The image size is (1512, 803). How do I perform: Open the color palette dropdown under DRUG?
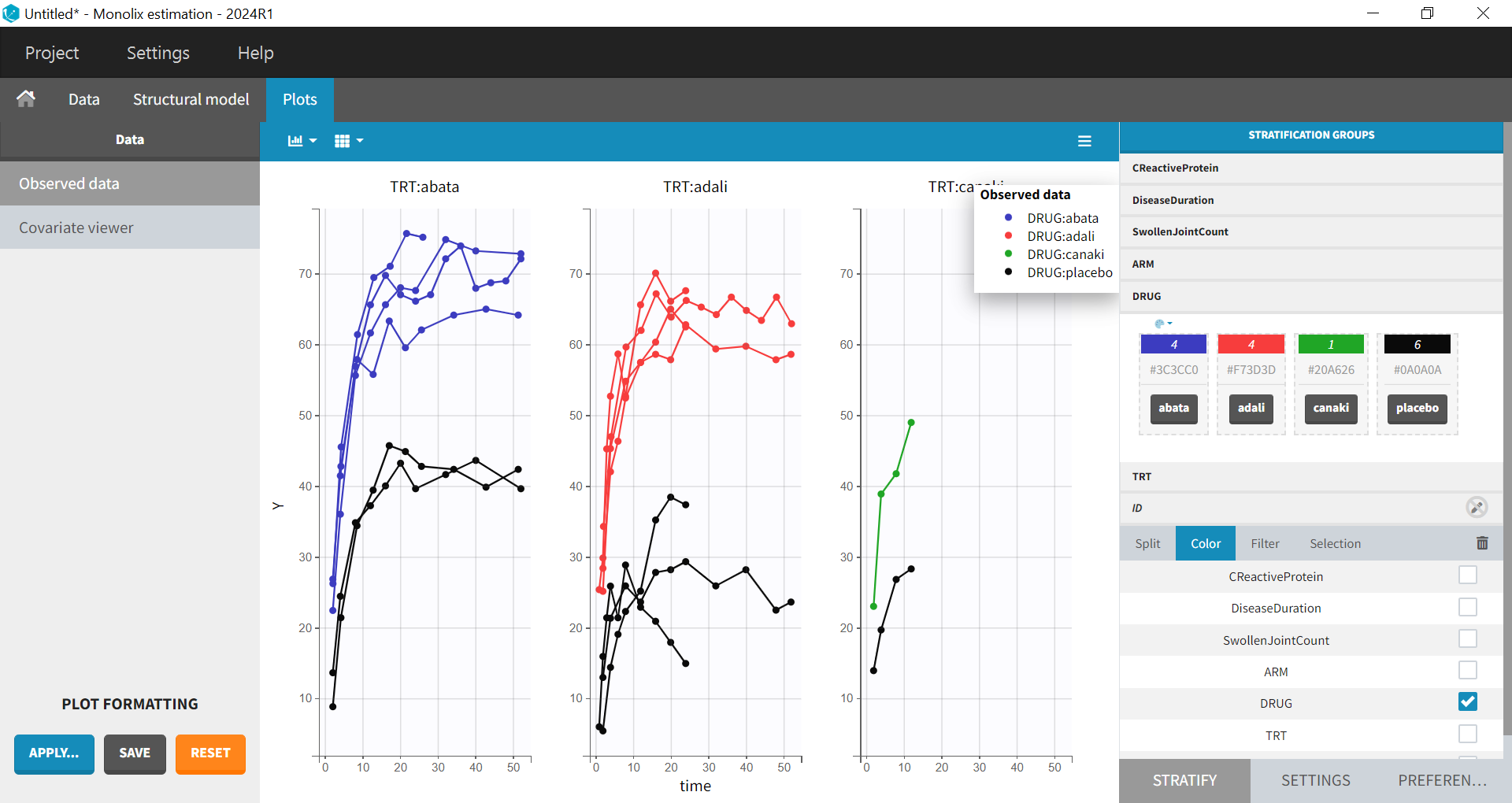(x=1163, y=324)
